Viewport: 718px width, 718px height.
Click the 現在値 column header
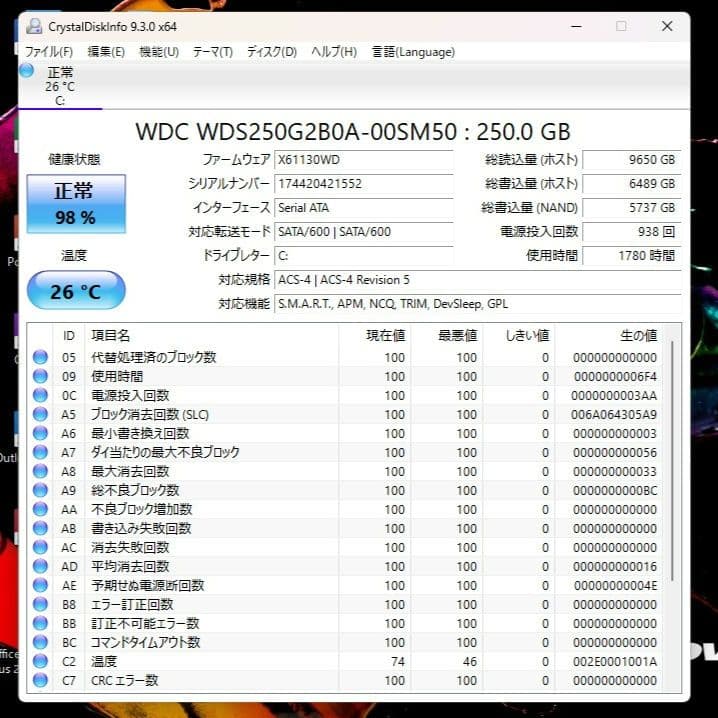pyautogui.click(x=375, y=336)
